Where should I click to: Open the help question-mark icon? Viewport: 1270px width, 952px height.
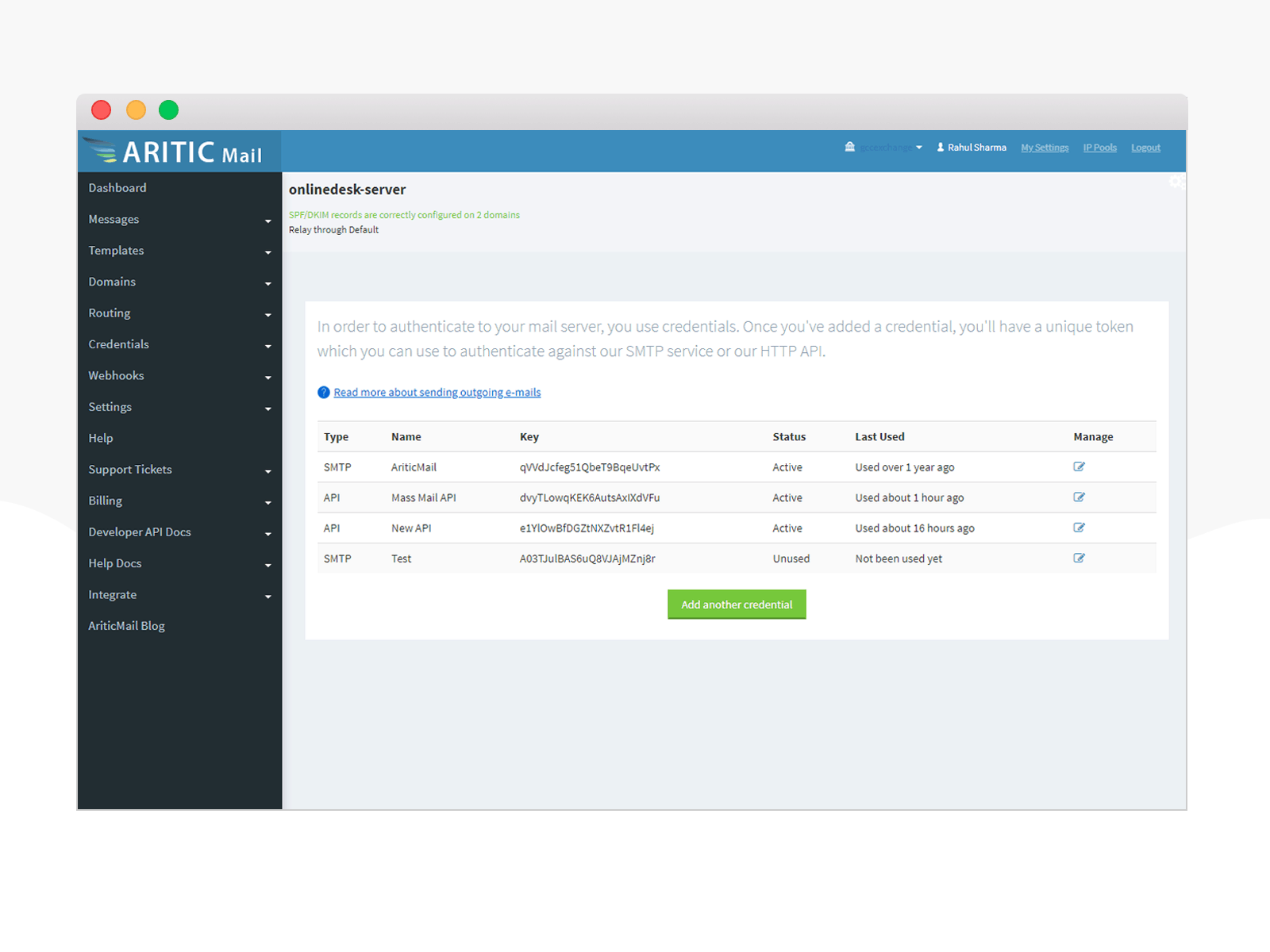click(x=324, y=392)
